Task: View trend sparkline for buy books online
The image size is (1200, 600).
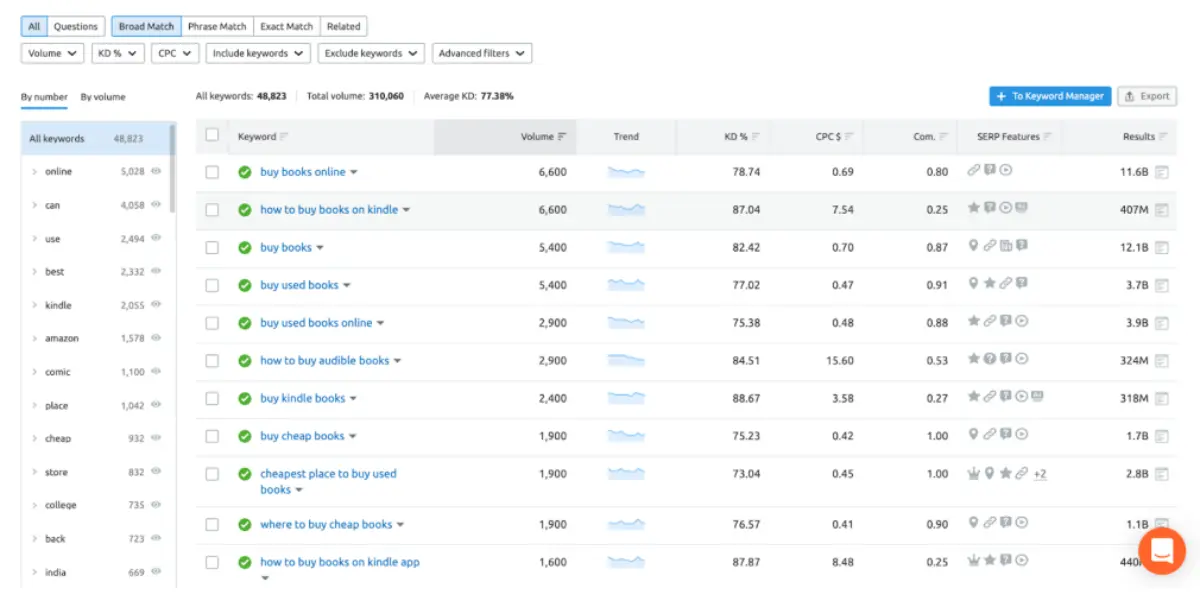Action: (x=626, y=172)
